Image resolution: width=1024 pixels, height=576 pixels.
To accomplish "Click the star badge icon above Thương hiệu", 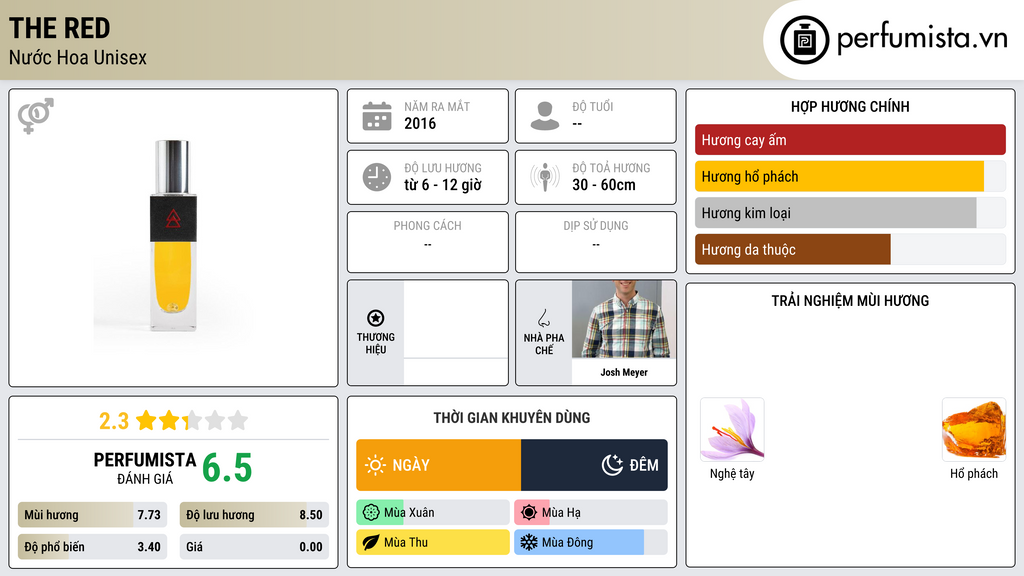I will pyautogui.click(x=376, y=318).
